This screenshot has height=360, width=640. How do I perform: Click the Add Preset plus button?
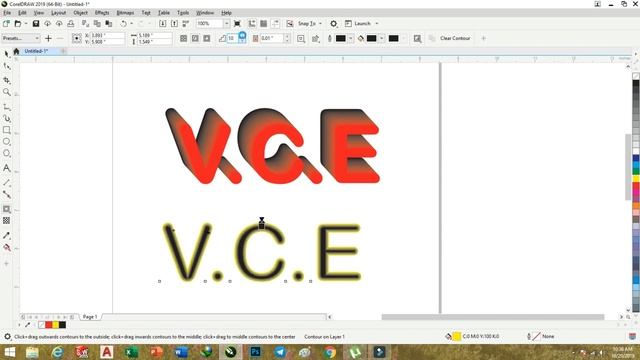48,38
